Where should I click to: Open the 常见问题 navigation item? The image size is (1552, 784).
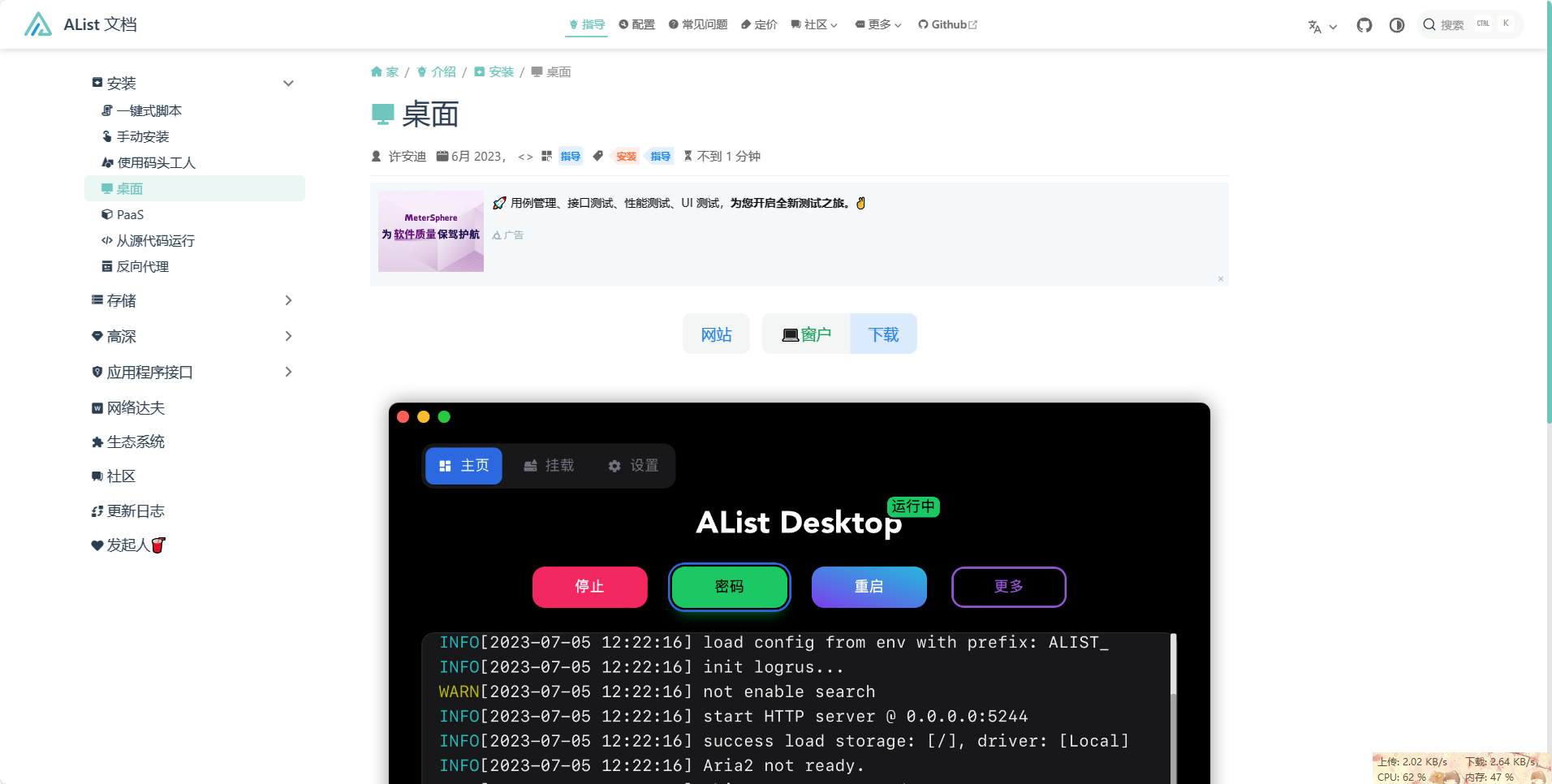698,24
